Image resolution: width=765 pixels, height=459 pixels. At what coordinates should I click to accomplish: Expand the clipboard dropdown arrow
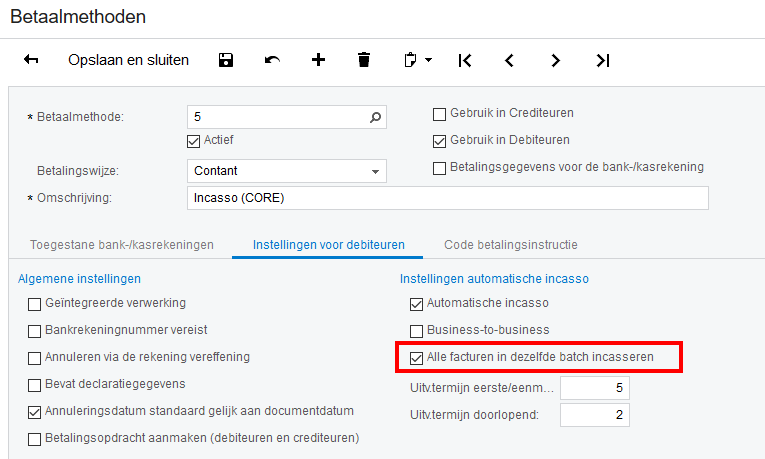tap(429, 60)
